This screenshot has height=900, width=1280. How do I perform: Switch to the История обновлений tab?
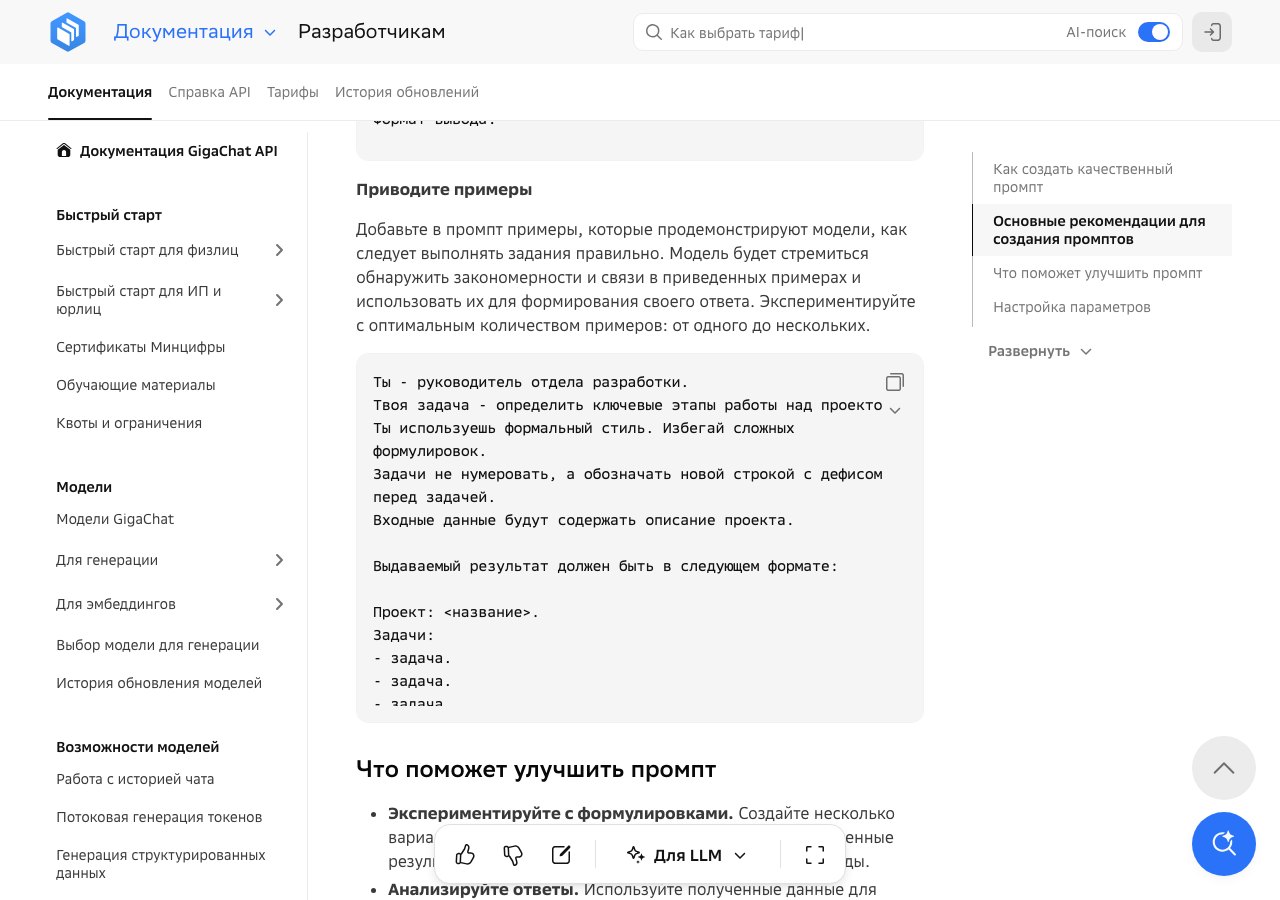click(407, 92)
